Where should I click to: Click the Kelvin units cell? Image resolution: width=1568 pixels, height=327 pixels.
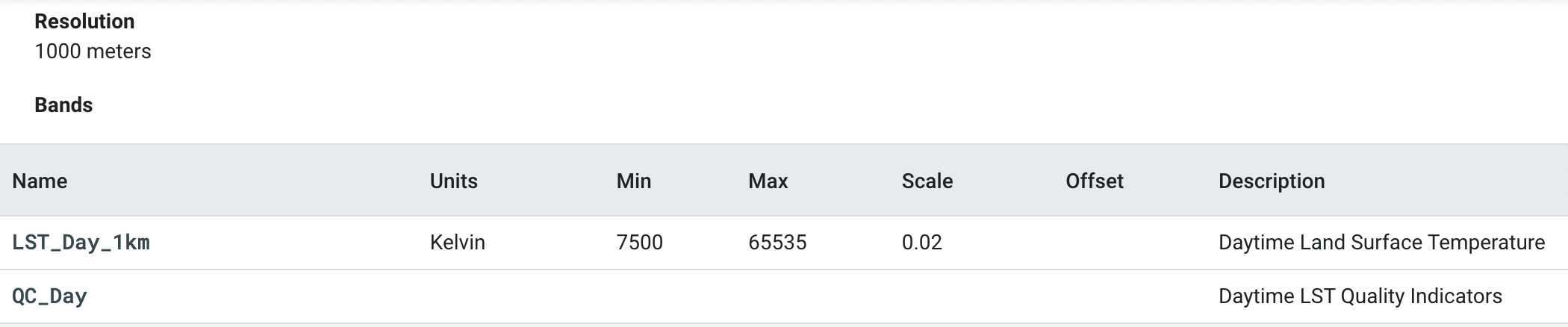(x=457, y=243)
